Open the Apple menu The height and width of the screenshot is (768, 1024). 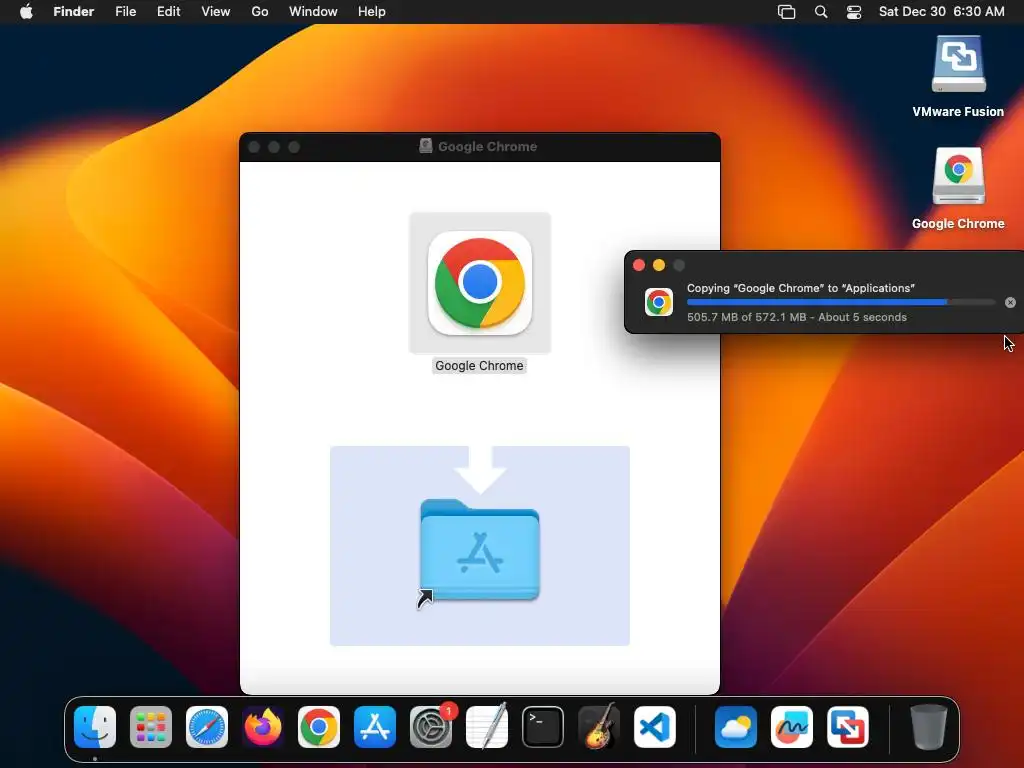26,12
